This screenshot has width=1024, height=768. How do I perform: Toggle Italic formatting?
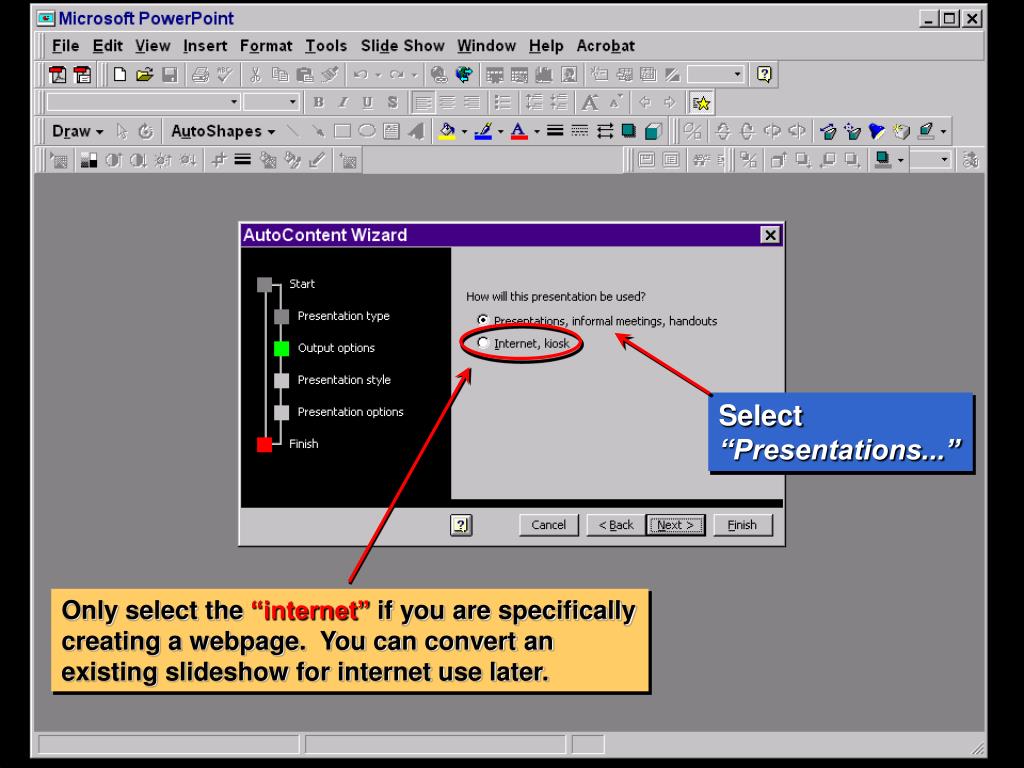[344, 103]
